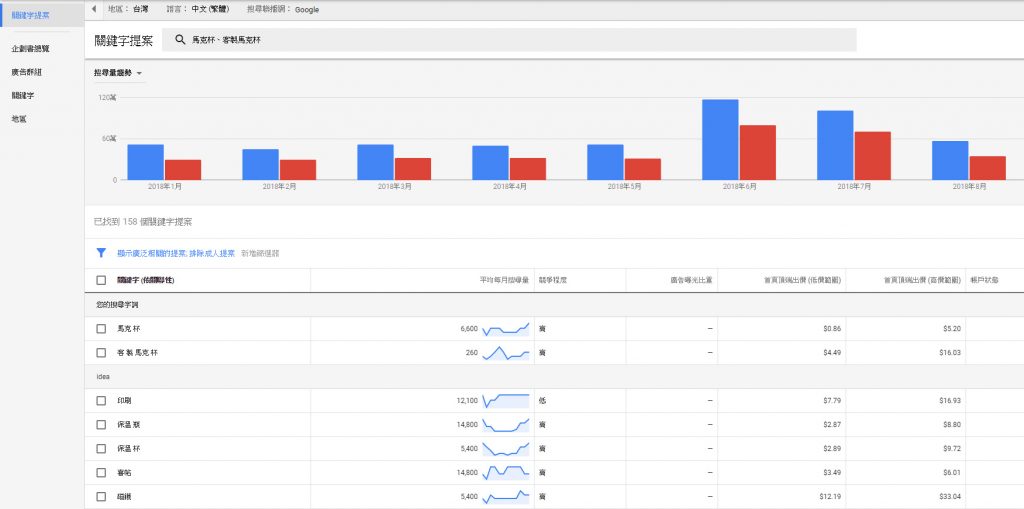Click the 帳戶狀態 column header

(985, 280)
